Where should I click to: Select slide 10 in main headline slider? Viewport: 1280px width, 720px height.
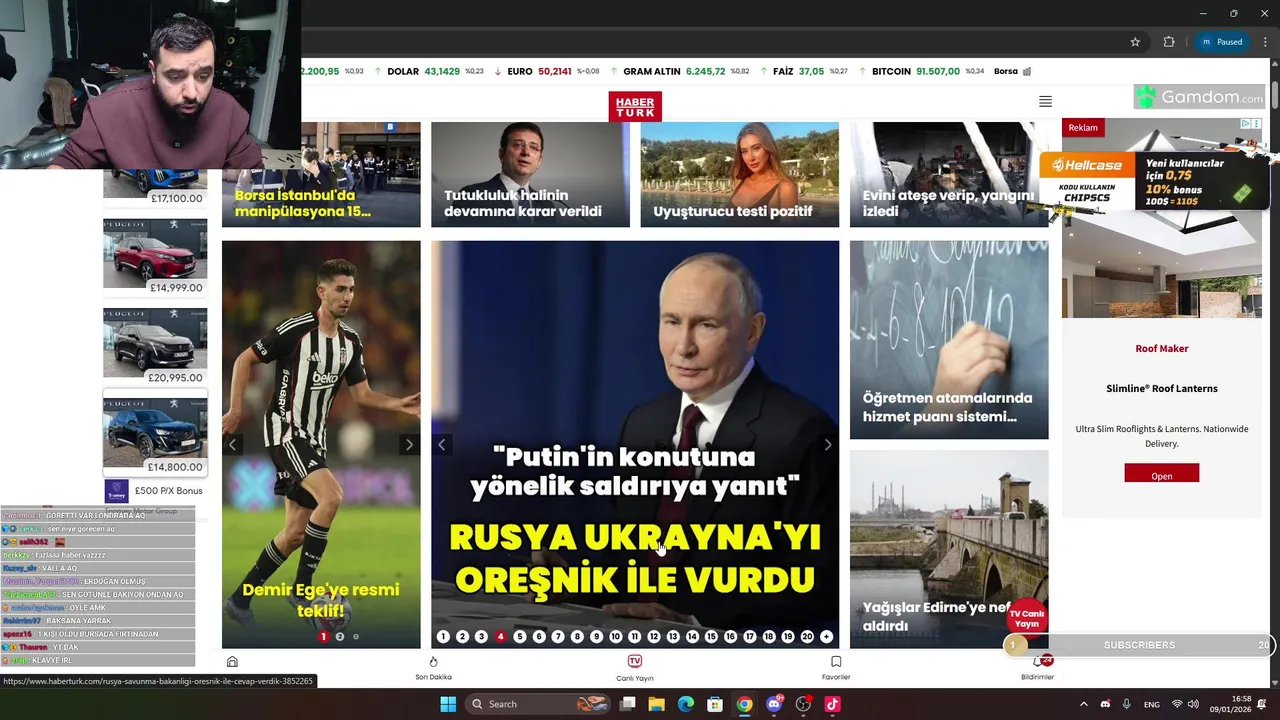[x=615, y=636]
